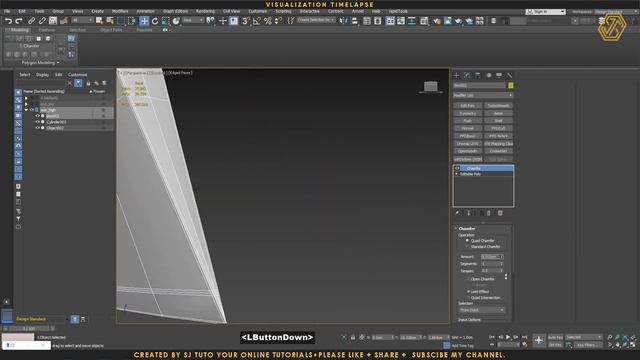Viewport: 640px width, 360px height.
Task: Toggle visibility eye of Chamfer modifier
Action: pos(457,168)
